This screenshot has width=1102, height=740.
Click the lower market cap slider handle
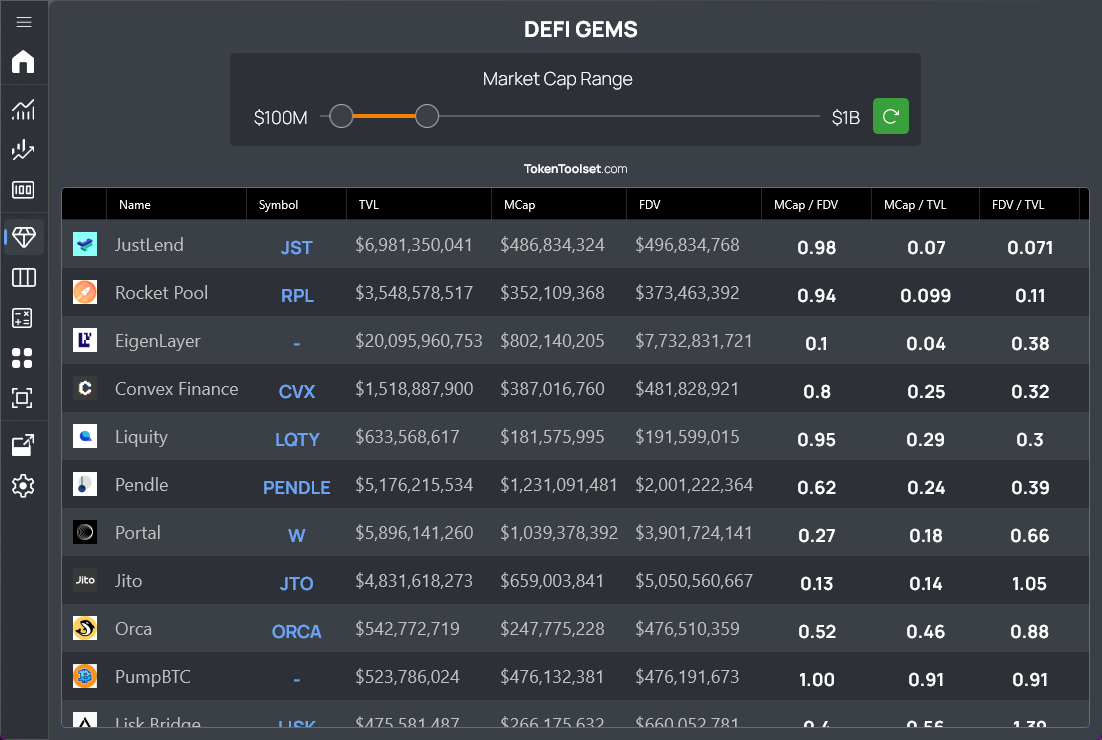click(x=341, y=116)
